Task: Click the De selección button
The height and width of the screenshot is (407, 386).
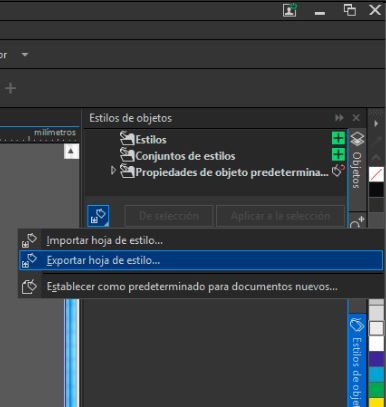Action: (169, 216)
